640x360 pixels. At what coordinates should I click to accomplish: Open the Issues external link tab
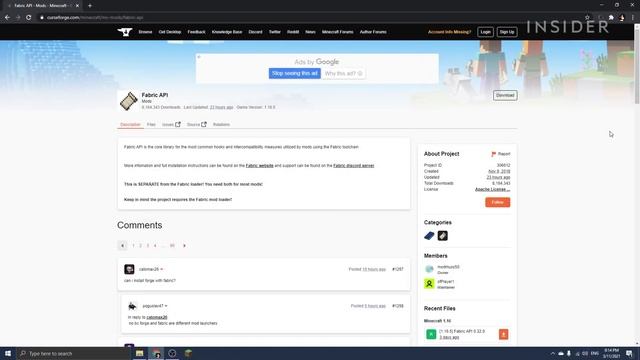pyautogui.click(x=171, y=124)
